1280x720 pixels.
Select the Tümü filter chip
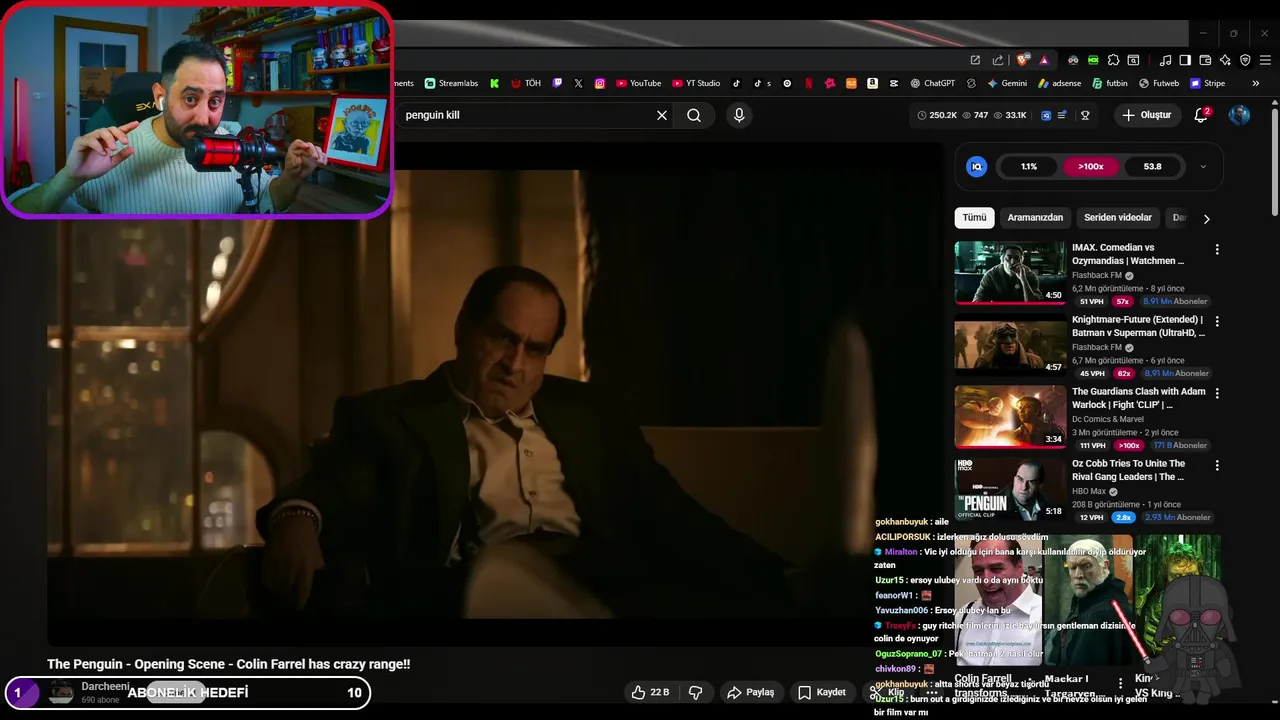[974, 218]
